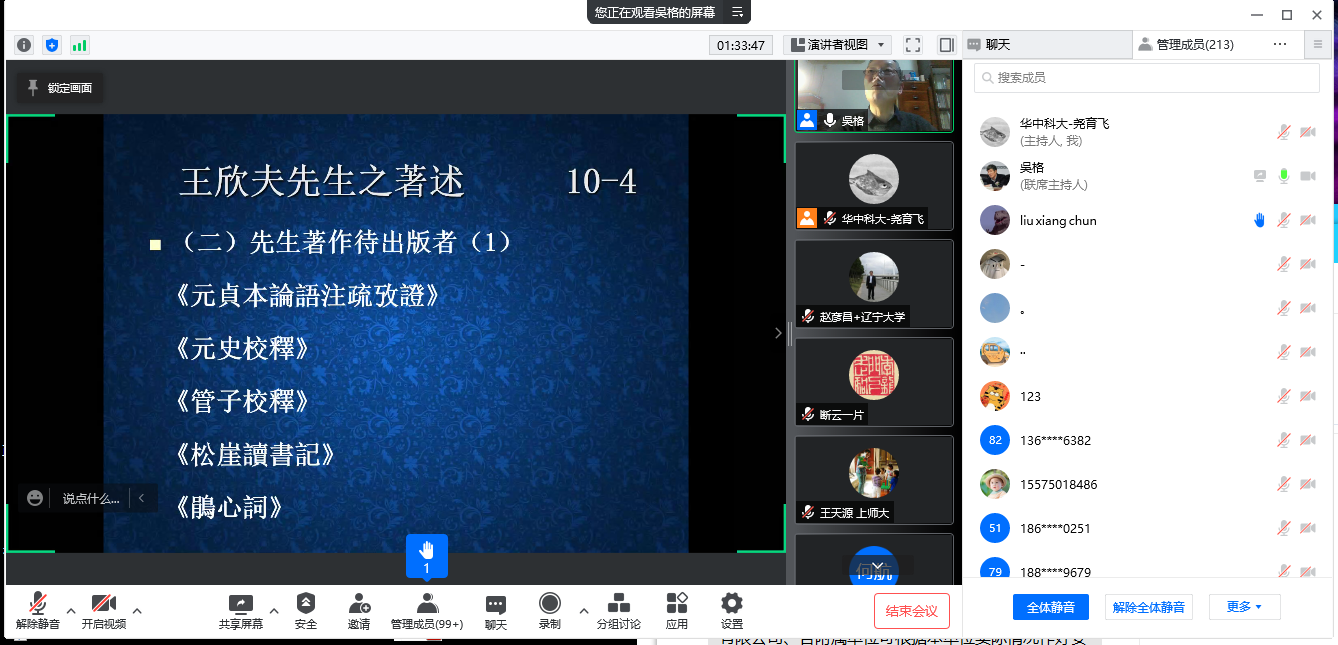
Task: Open the 演讲者视图 view dropdown
Action: [837, 45]
